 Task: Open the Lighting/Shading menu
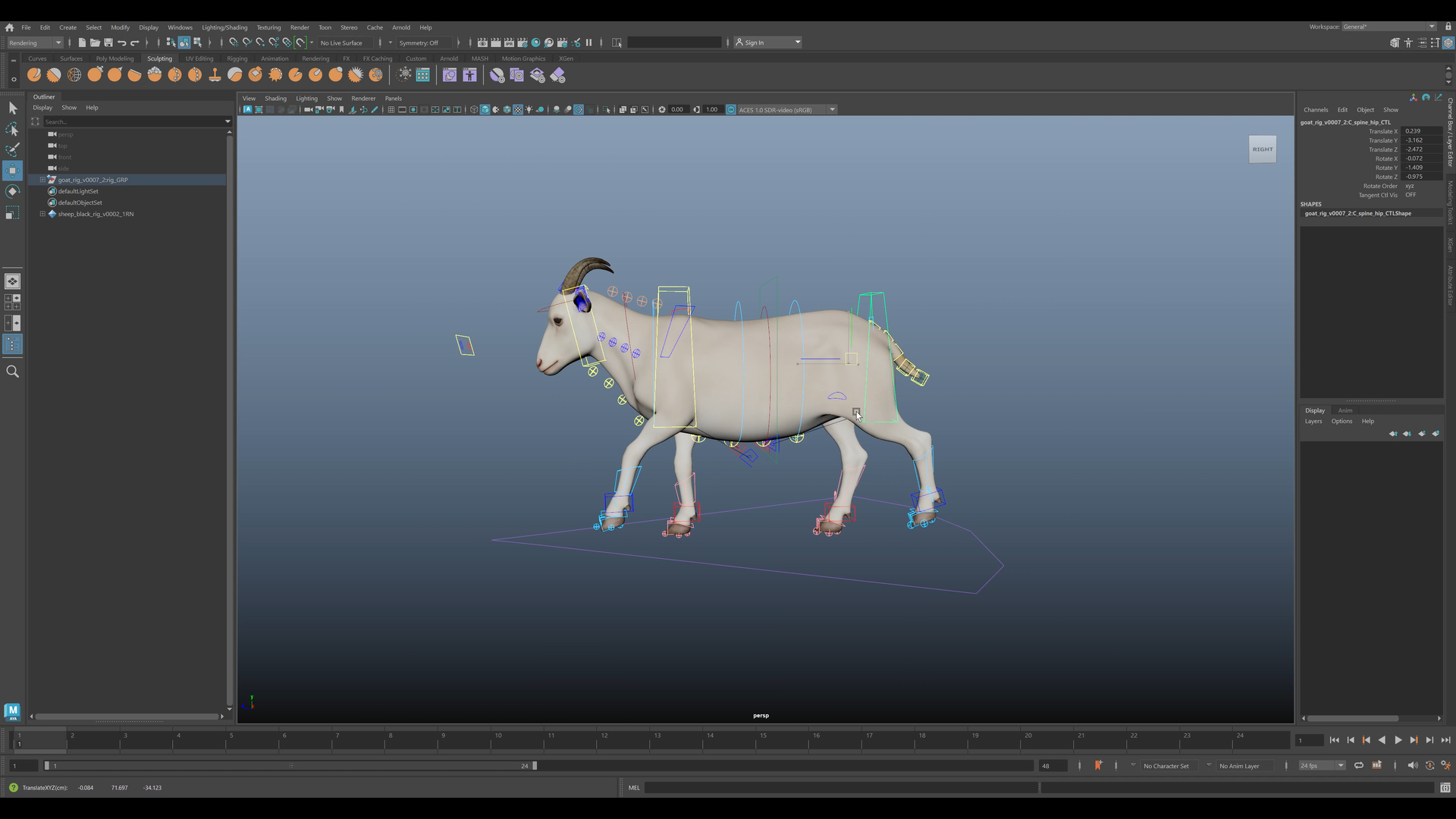pos(224,27)
